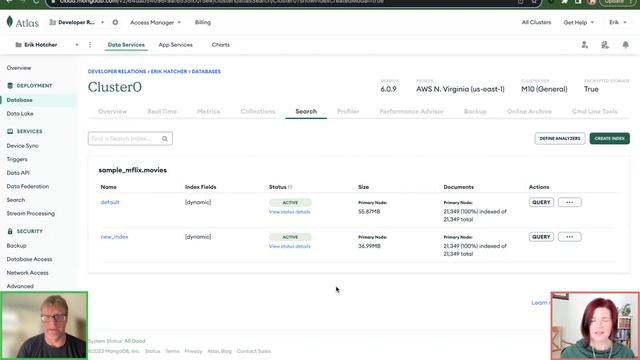Viewport: 640px width, 360px height.
Task: Open Network Access in the sidebar
Action: click(27, 273)
